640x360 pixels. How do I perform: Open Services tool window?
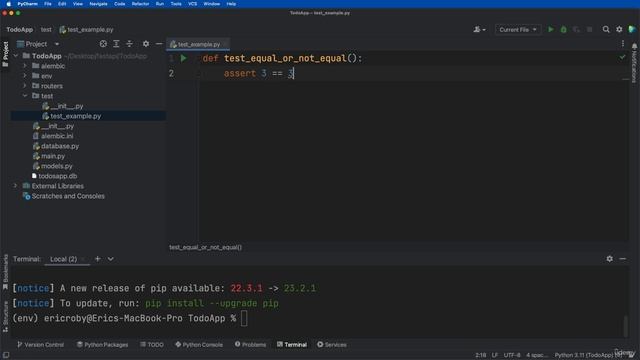332,345
